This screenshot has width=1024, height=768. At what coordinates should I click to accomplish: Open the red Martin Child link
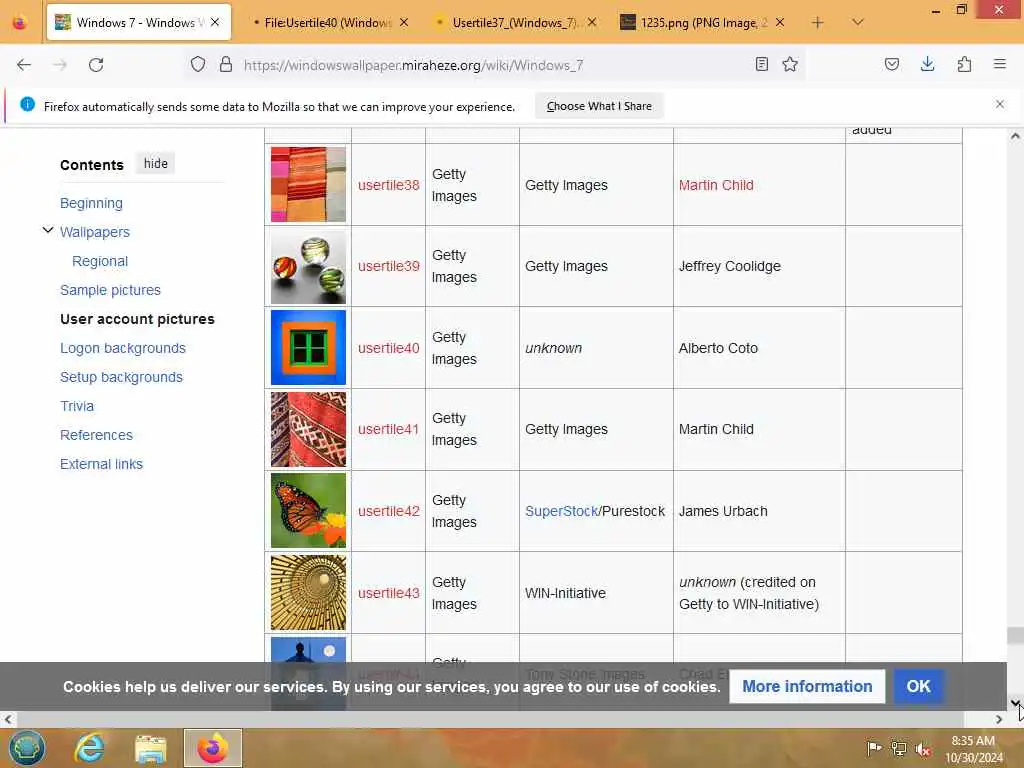coord(716,185)
